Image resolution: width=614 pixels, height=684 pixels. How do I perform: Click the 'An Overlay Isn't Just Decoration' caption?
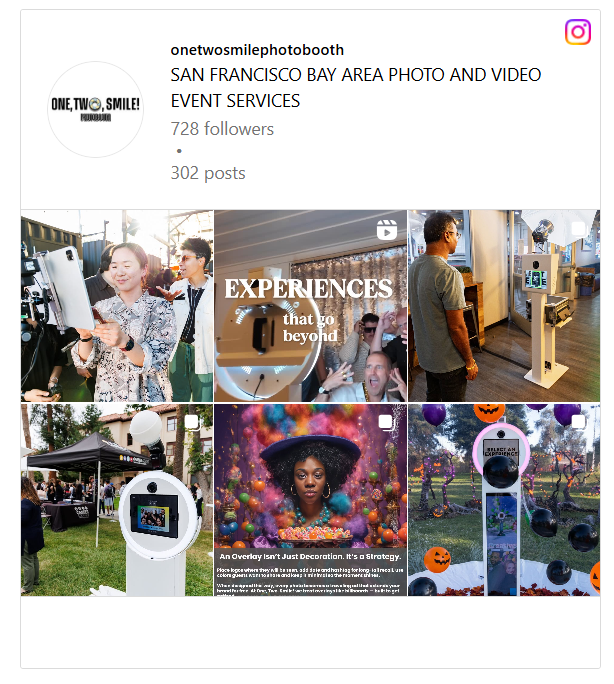[x=310, y=557]
